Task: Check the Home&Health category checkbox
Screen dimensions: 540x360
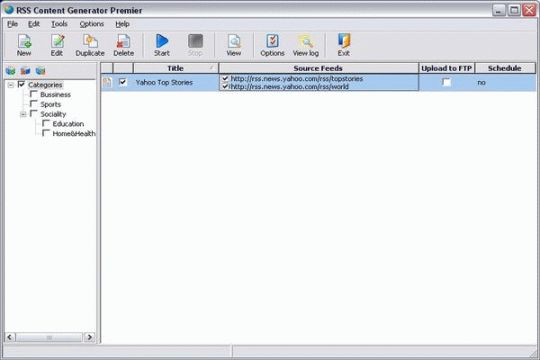Action: tap(46, 133)
